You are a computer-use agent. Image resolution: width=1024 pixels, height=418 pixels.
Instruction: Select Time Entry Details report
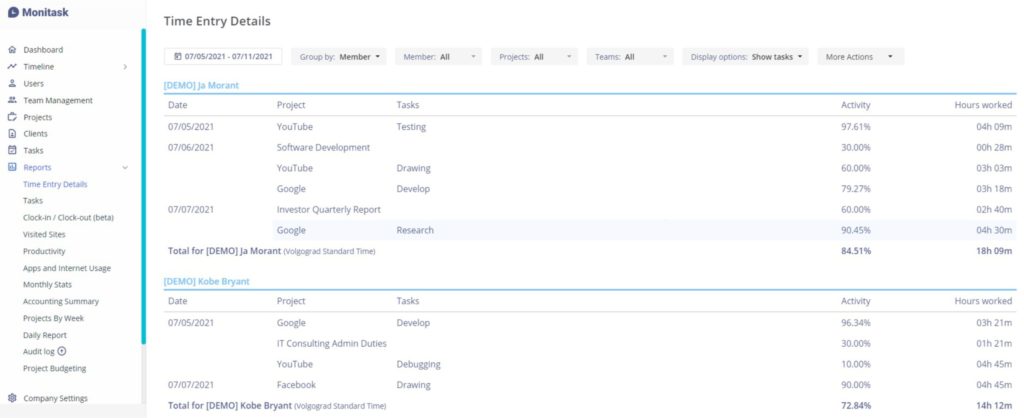pos(55,184)
